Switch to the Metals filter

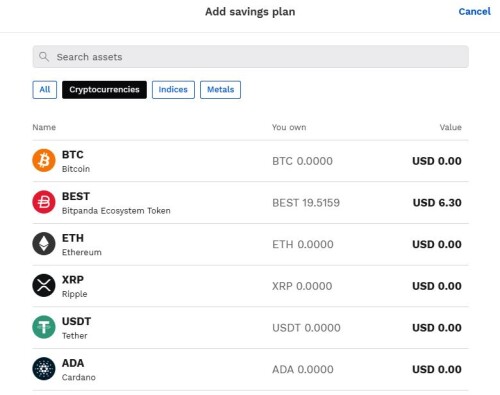click(220, 90)
